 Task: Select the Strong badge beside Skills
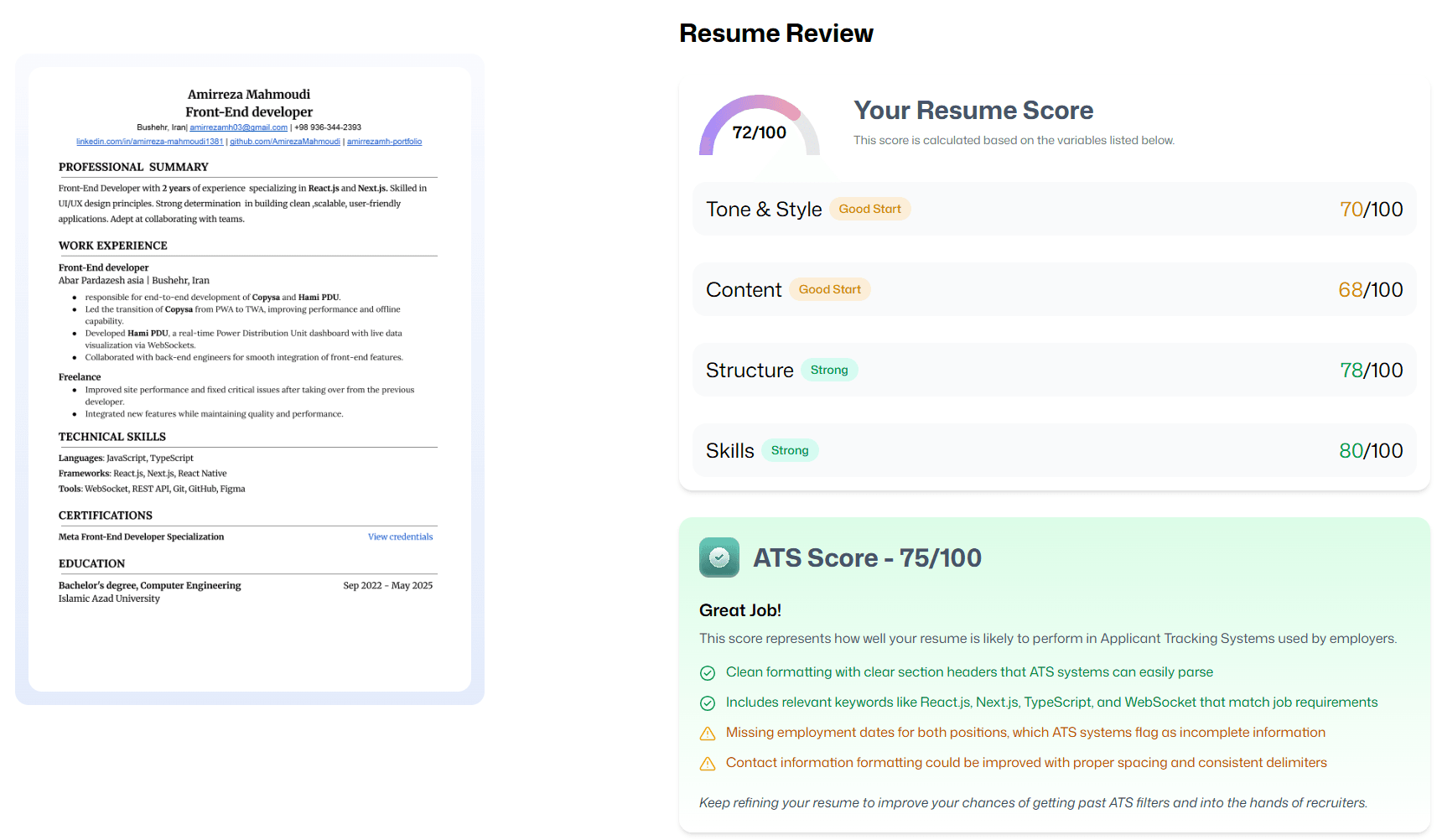790,450
